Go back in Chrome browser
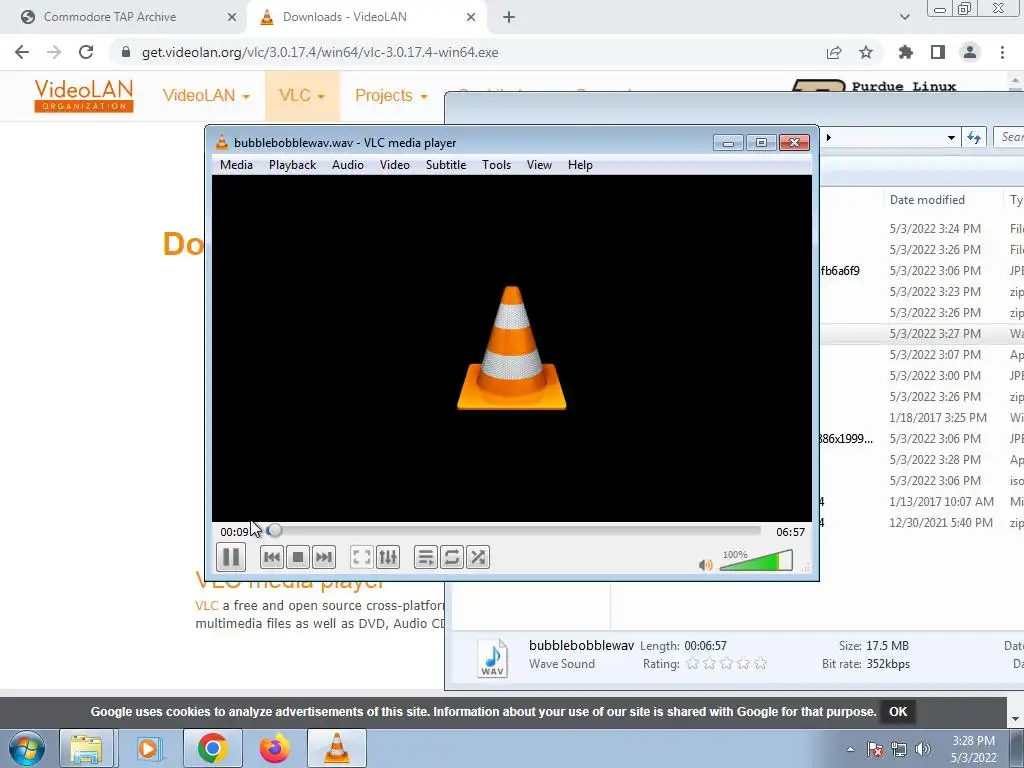1024x768 pixels. pos(22,52)
